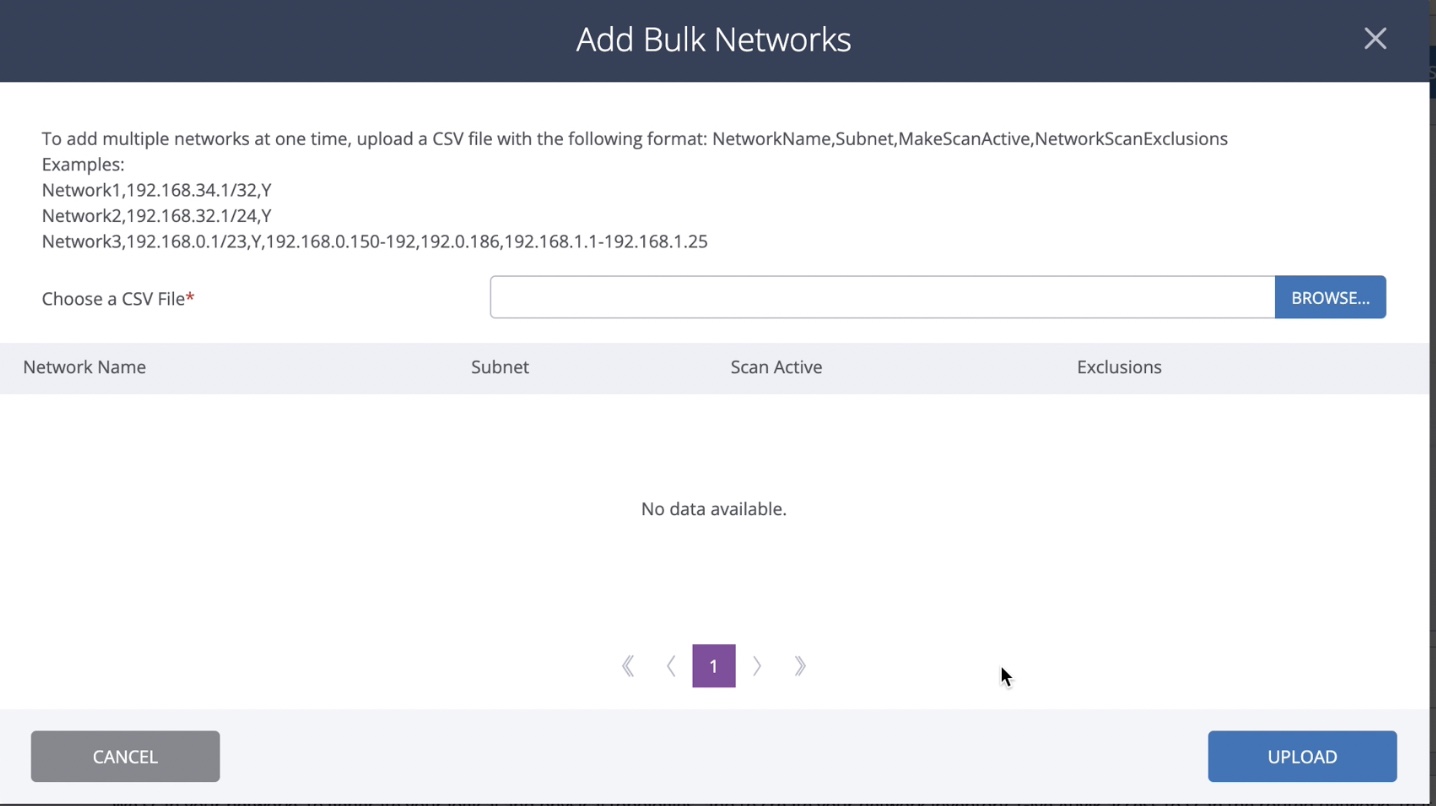Expand the Subnet column header
The image size is (1436, 806).
[500, 367]
